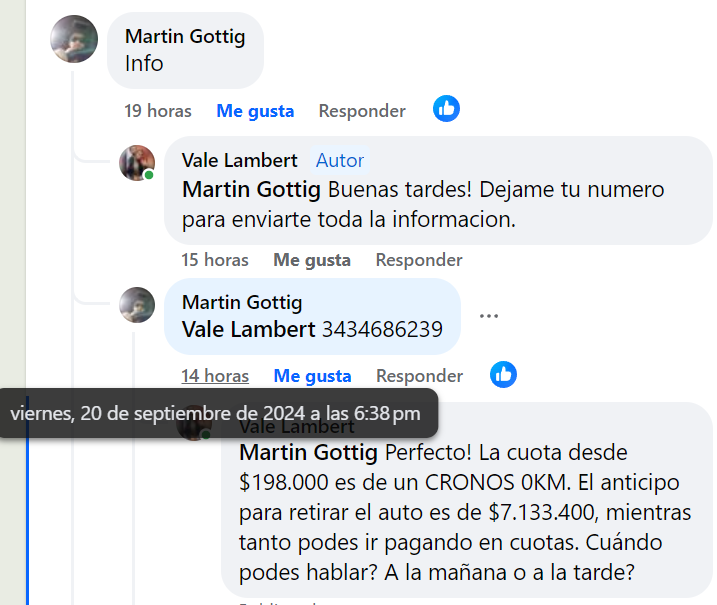
Task: Click Responder under the phone number reply
Action: coord(419,376)
